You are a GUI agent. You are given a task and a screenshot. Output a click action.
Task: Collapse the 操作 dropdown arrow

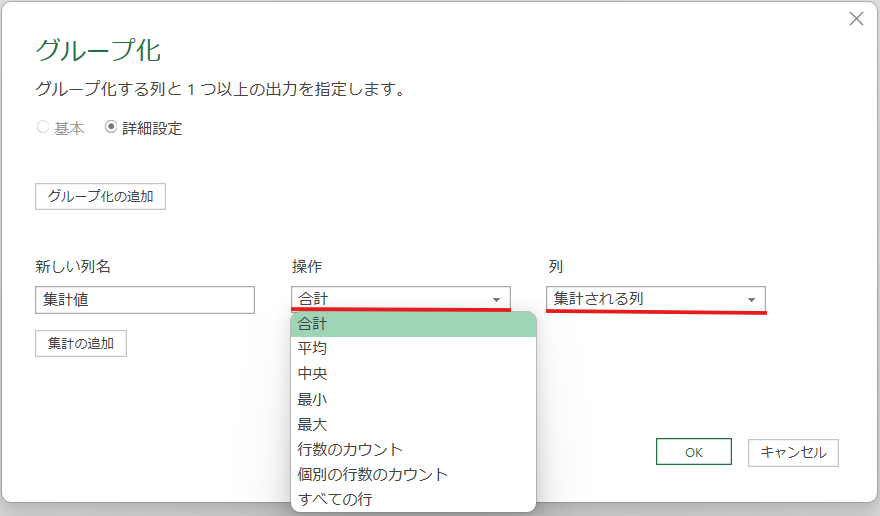[x=496, y=299]
